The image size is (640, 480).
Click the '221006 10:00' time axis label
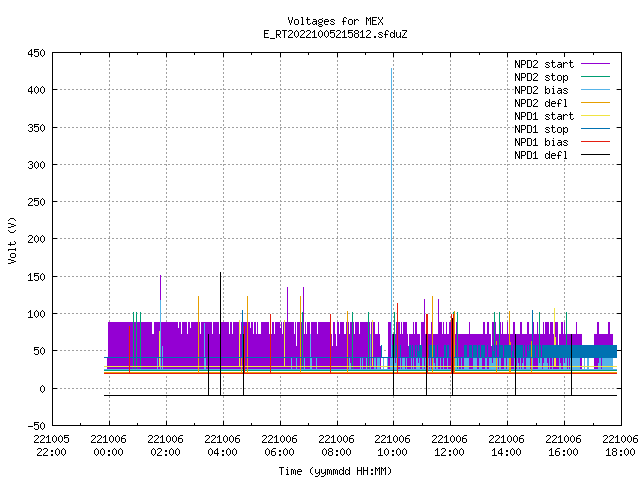click(x=393, y=446)
